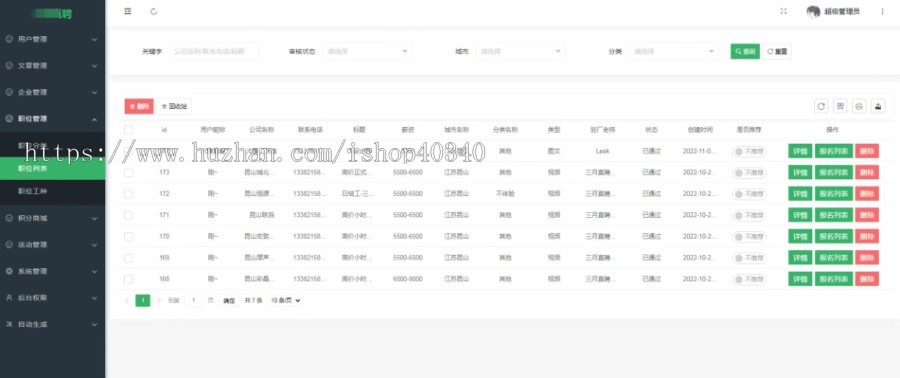Click red 删除 for row 170
The height and width of the screenshot is (378, 900).
(x=867, y=236)
